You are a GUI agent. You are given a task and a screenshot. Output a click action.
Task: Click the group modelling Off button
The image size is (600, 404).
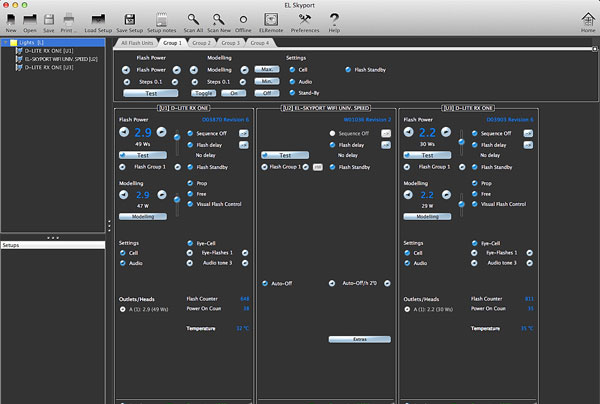click(x=267, y=93)
